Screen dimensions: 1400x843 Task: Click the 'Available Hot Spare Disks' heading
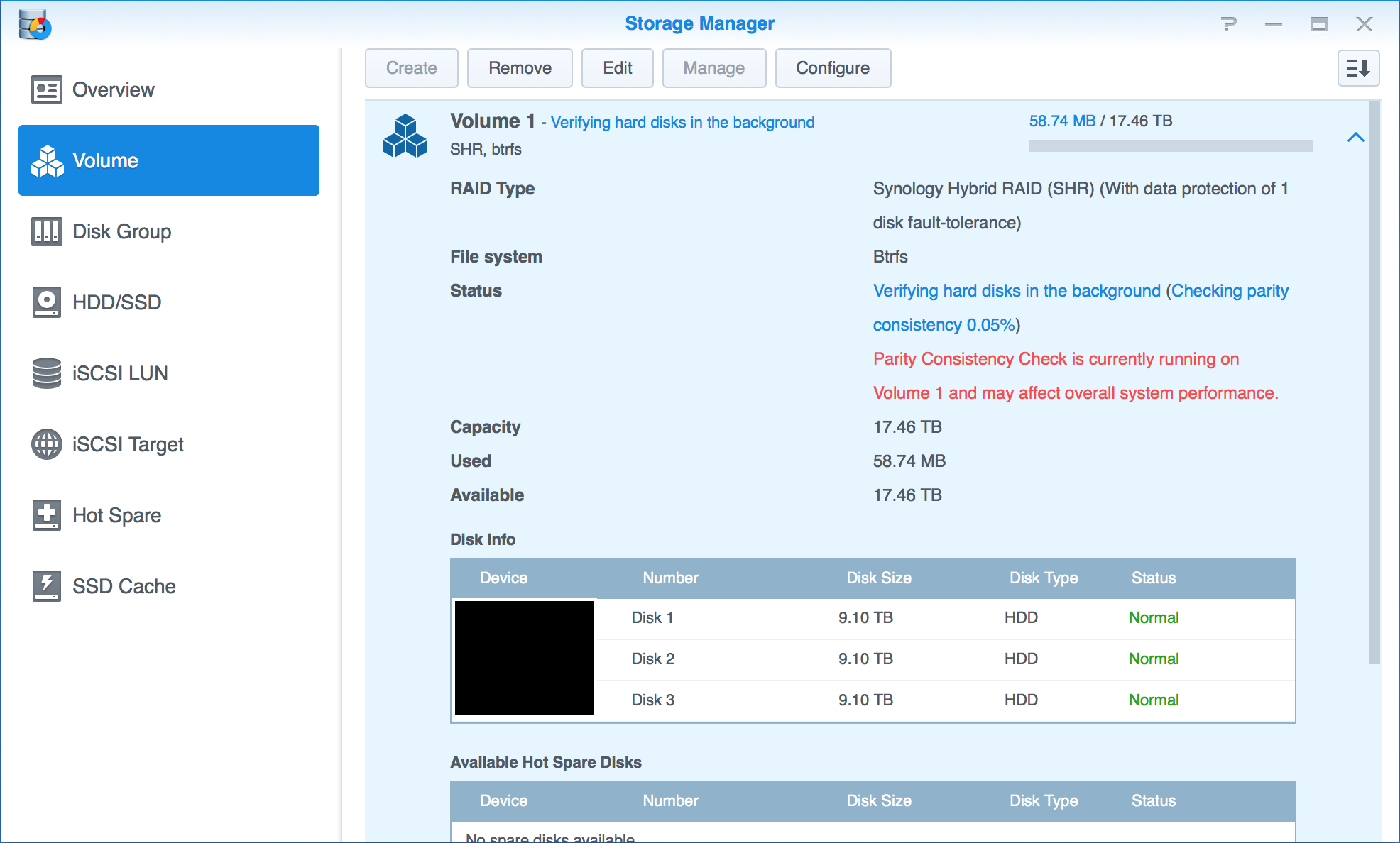(546, 763)
